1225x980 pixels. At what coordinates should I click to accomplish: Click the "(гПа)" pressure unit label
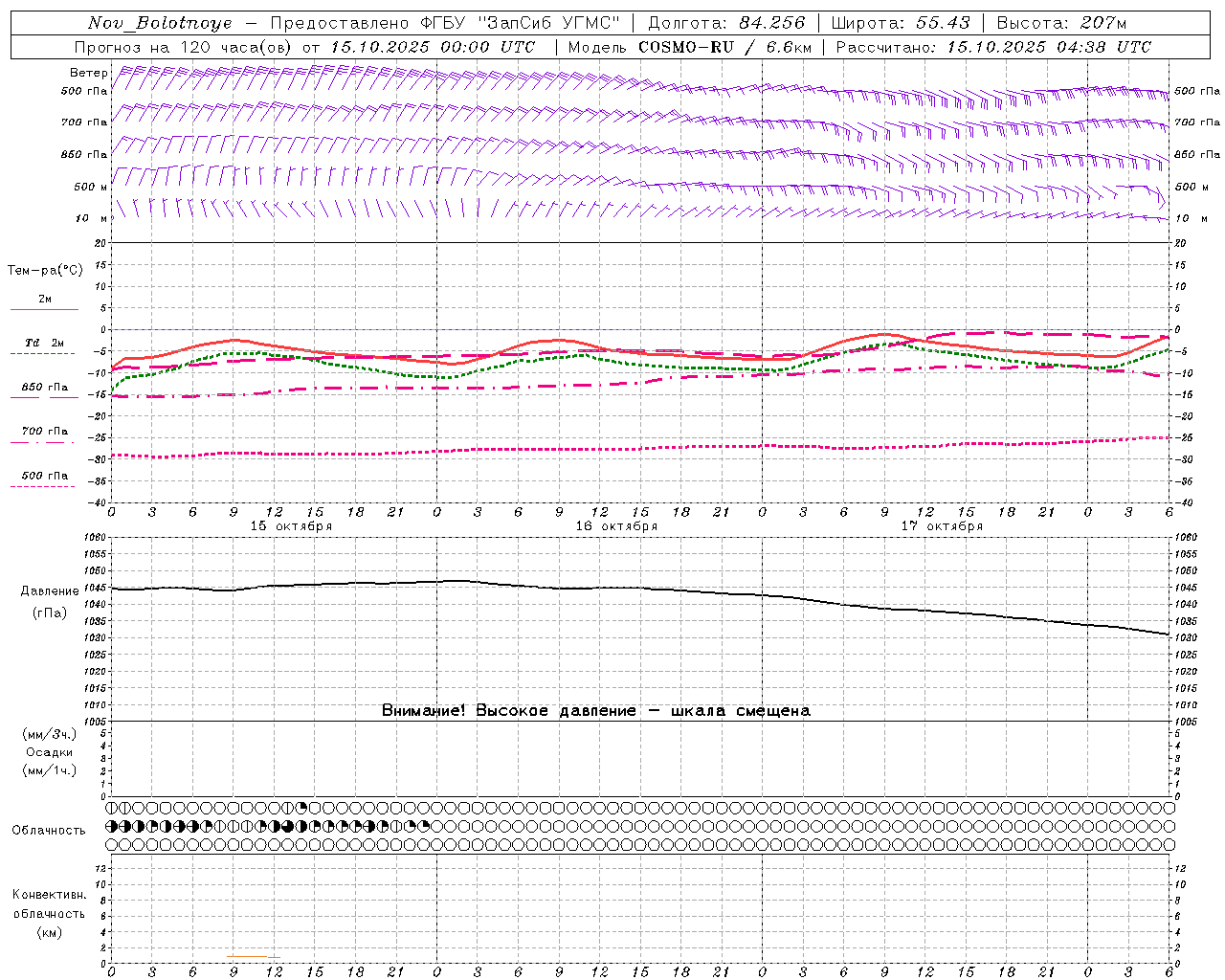tap(50, 612)
